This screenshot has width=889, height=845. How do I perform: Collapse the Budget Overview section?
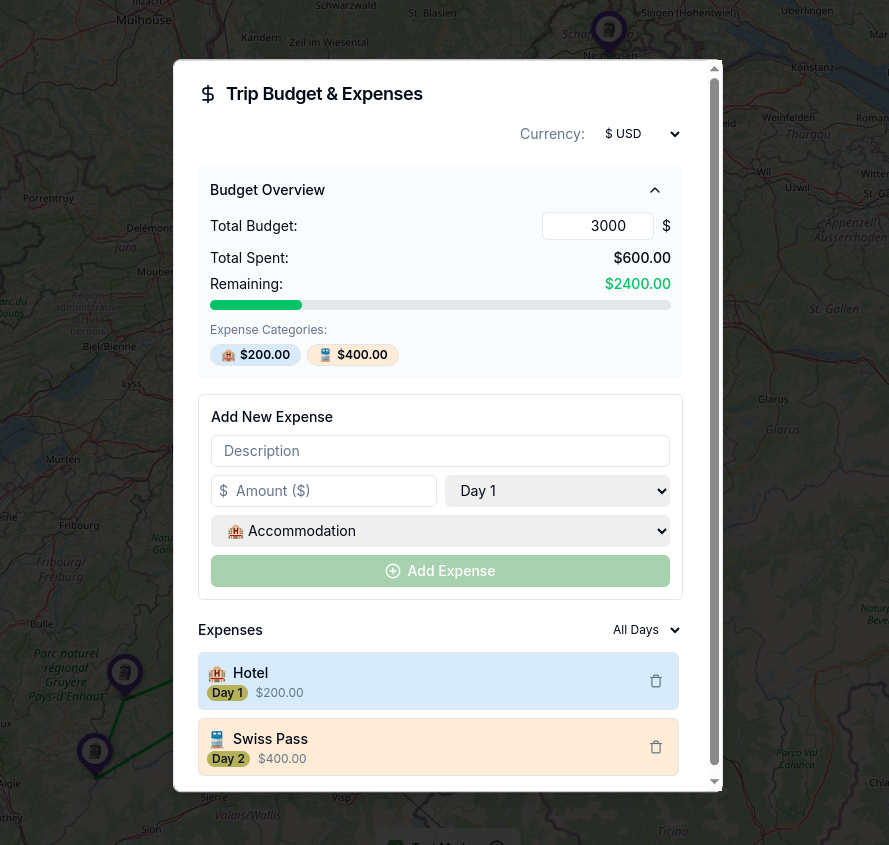pos(655,190)
